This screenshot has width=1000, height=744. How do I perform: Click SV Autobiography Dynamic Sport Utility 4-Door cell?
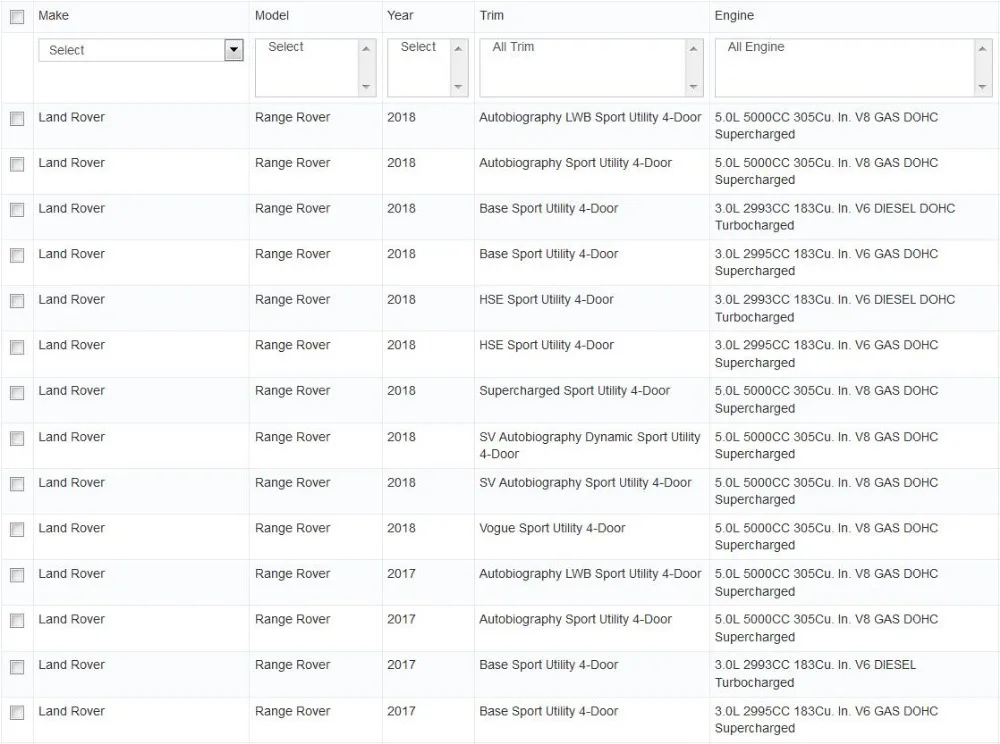click(590, 445)
